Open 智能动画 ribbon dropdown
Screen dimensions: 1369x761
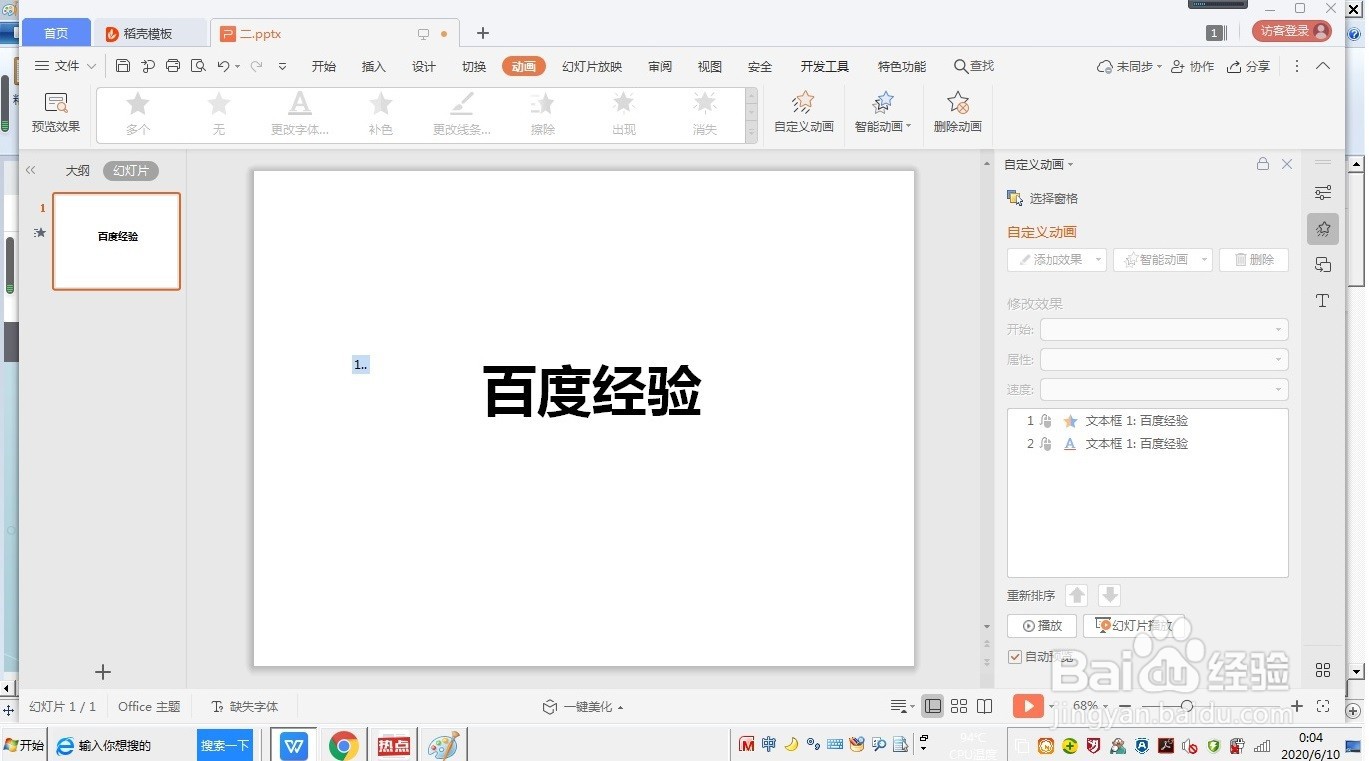point(883,113)
